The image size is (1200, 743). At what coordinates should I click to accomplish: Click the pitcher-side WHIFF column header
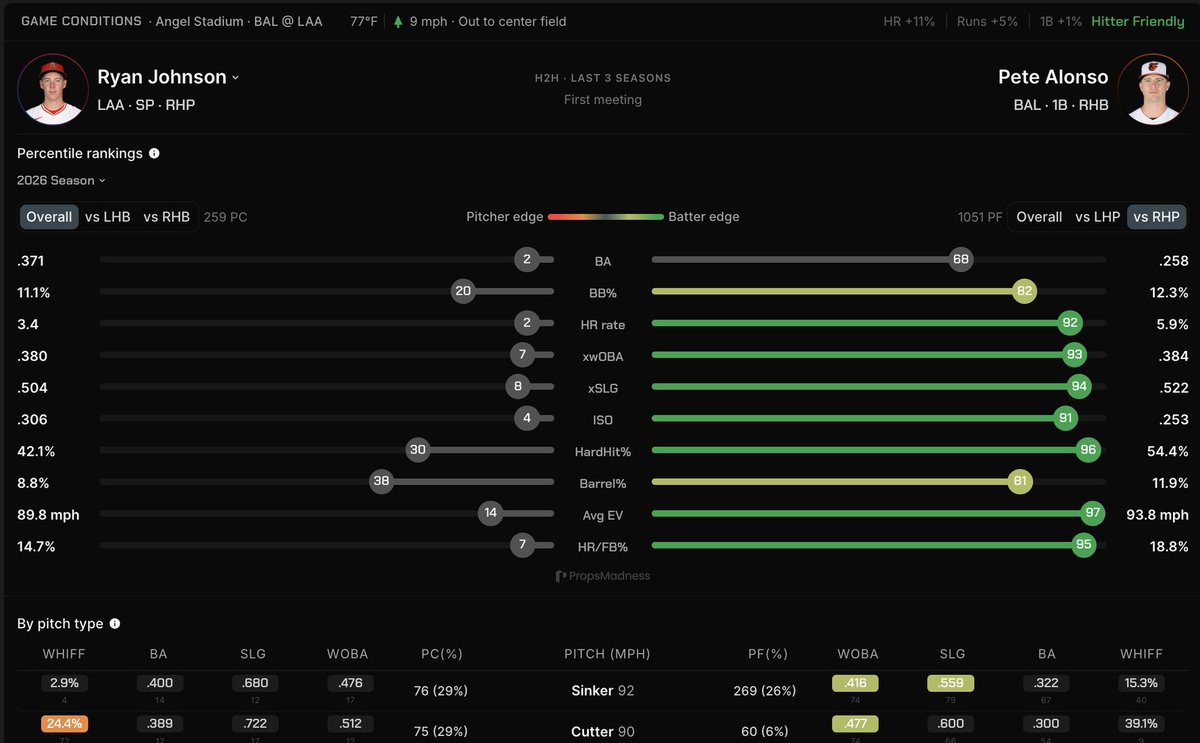[x=64, y=654]
